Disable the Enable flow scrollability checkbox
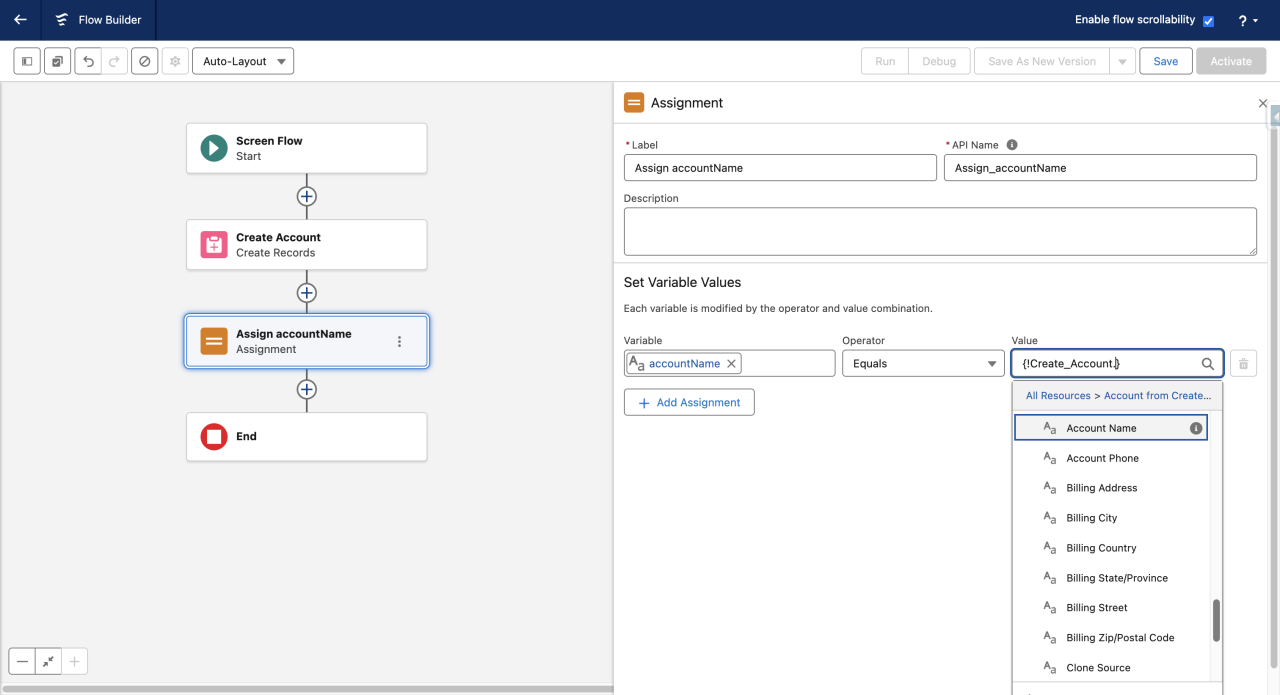1280x695 pixels. (1205, 19)
